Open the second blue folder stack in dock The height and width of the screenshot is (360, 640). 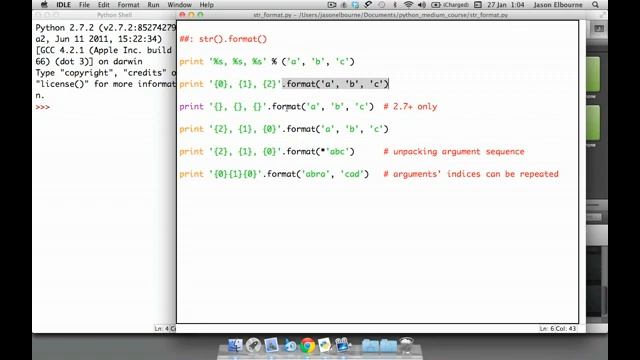388,345
